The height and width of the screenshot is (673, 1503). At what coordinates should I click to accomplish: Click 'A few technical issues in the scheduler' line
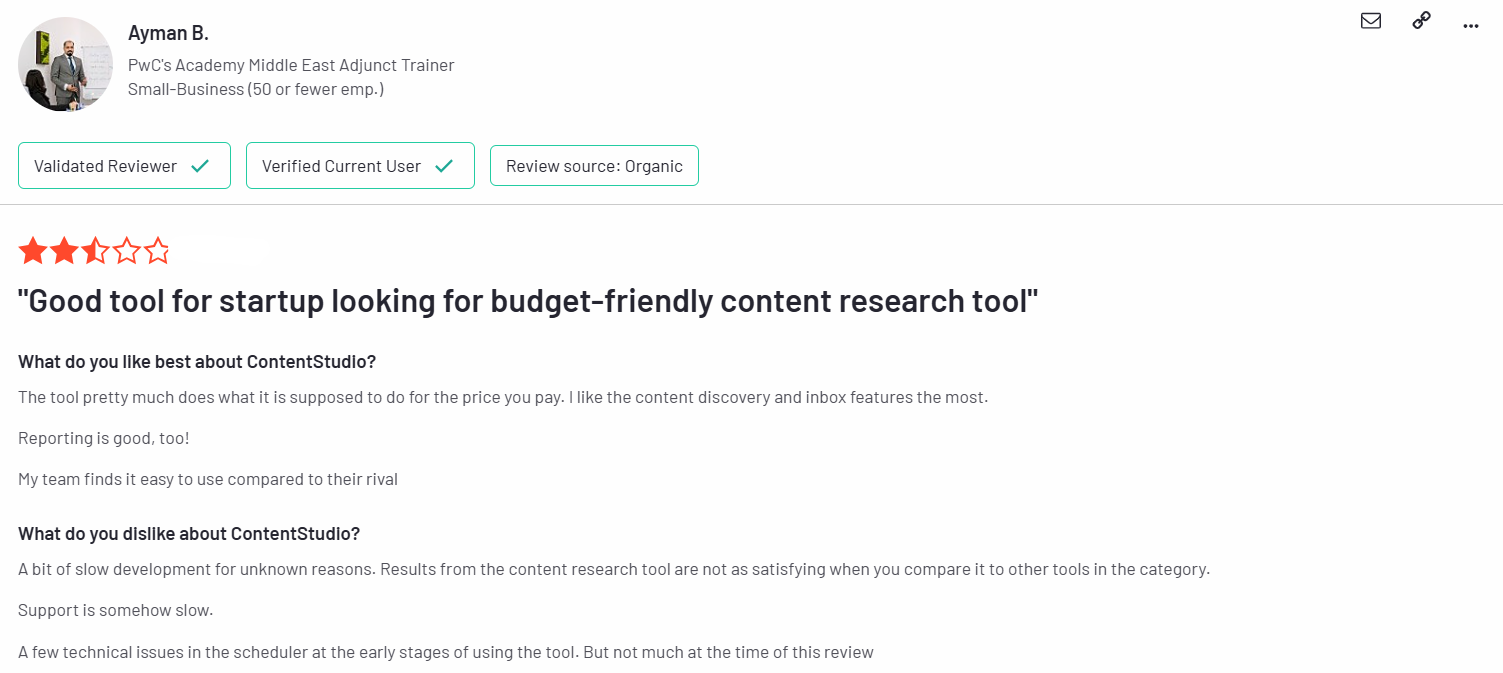pyautogui.click(x=446, y=652)
